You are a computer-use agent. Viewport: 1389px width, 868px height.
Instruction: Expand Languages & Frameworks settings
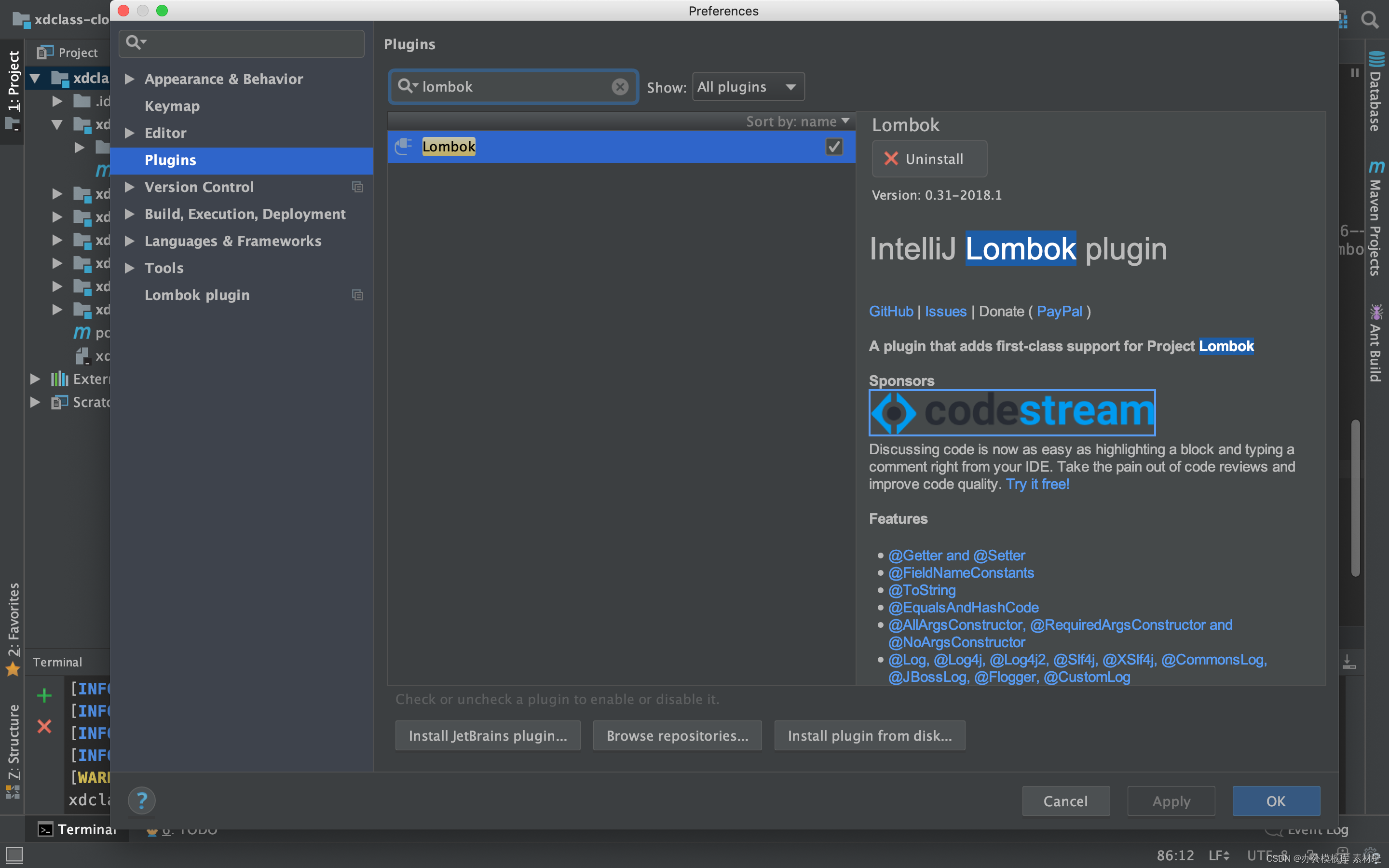130,241
